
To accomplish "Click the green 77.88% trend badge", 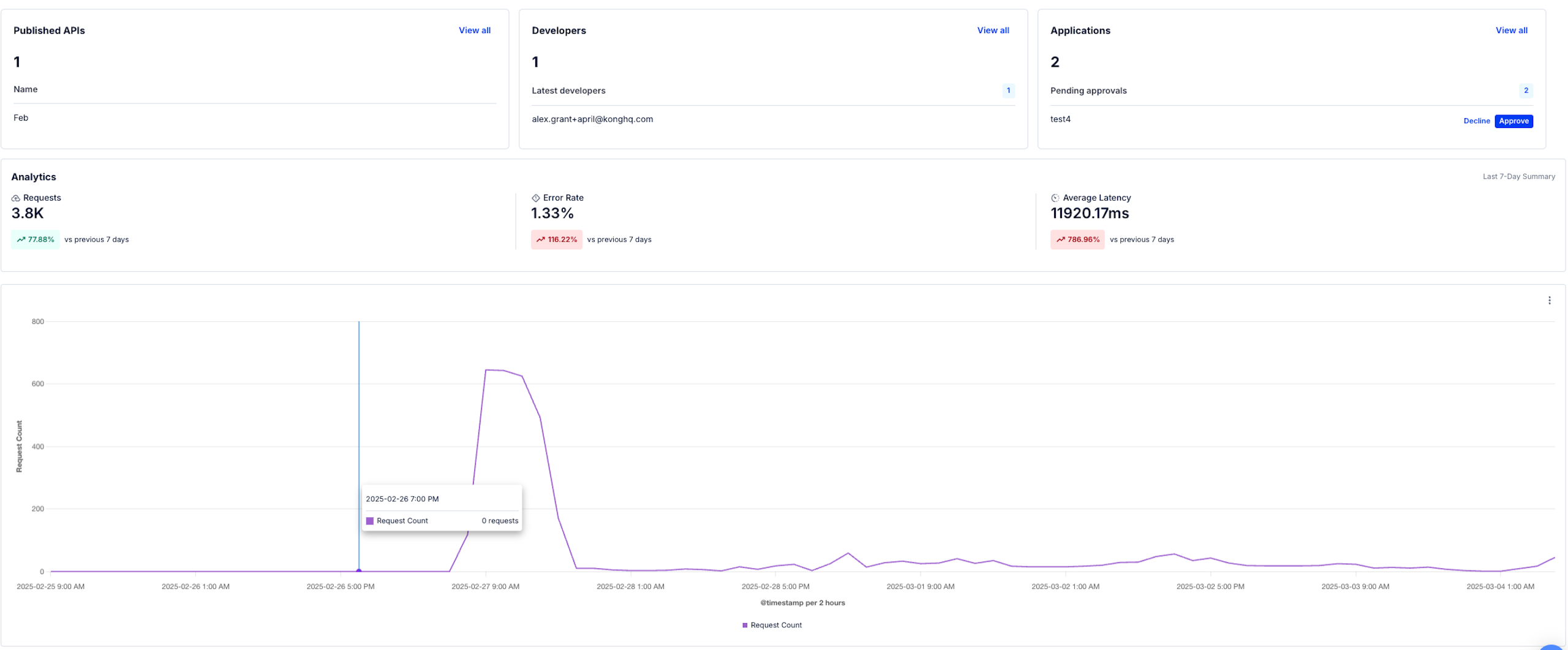I will click(36, 240).
